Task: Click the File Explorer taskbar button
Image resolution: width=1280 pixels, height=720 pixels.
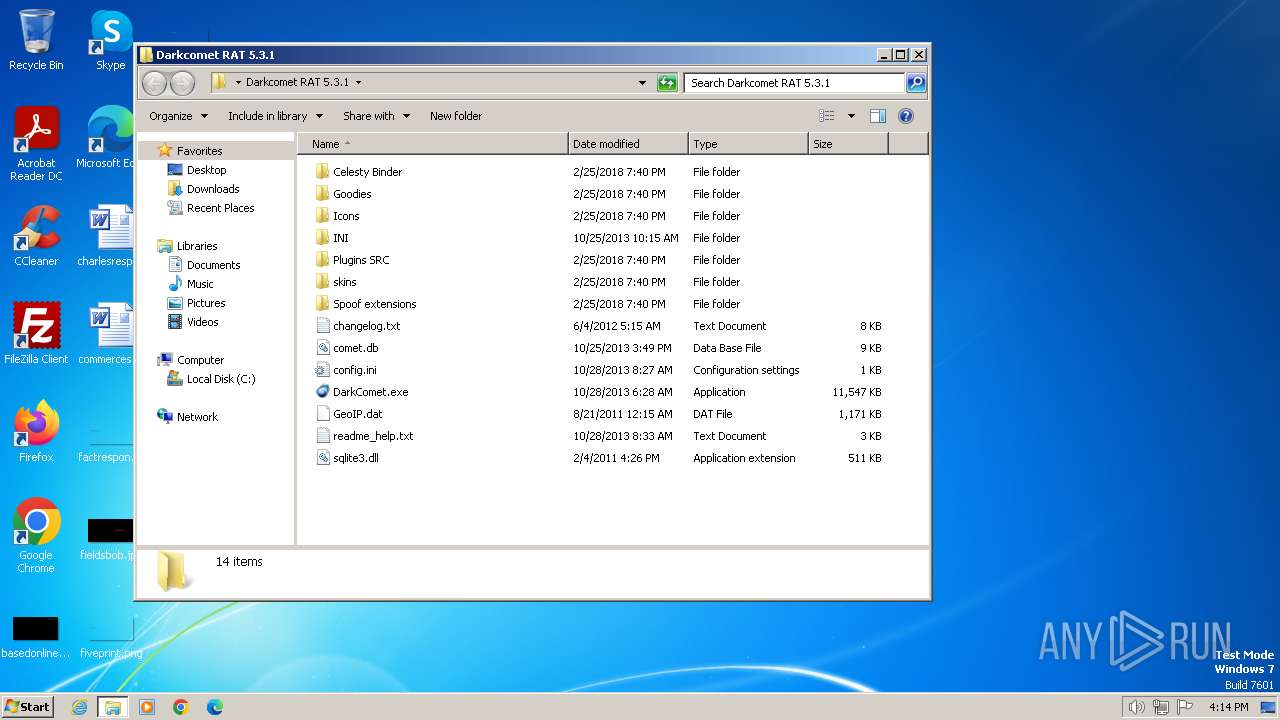Action: (112, 707)
